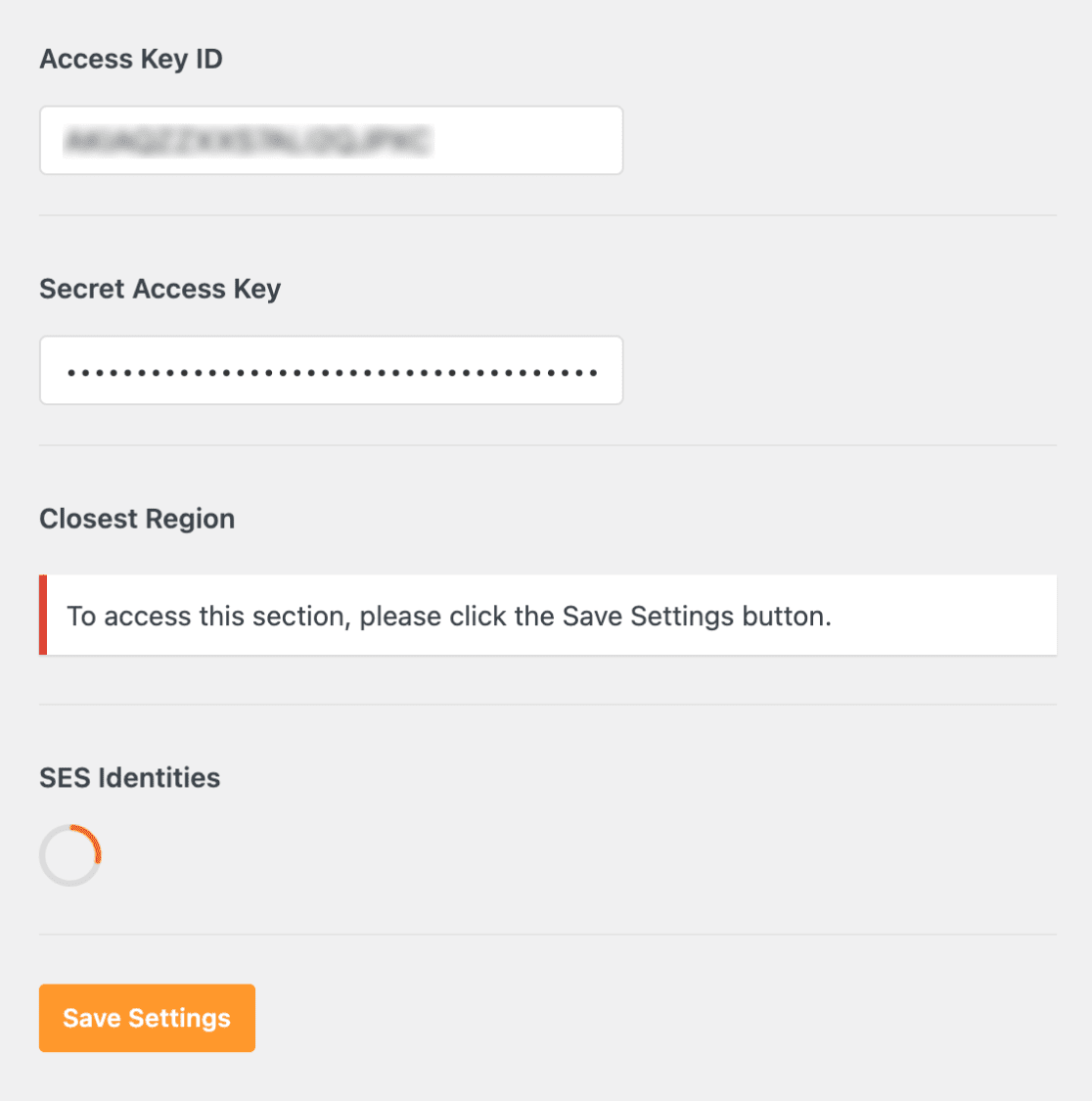Click the Closest Region heading

137,519
